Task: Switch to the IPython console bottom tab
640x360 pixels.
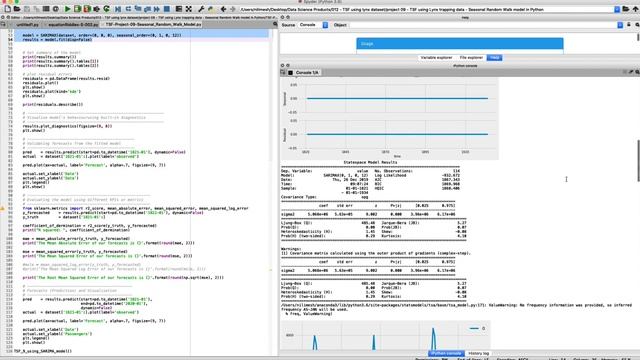Action: point(446,353)
